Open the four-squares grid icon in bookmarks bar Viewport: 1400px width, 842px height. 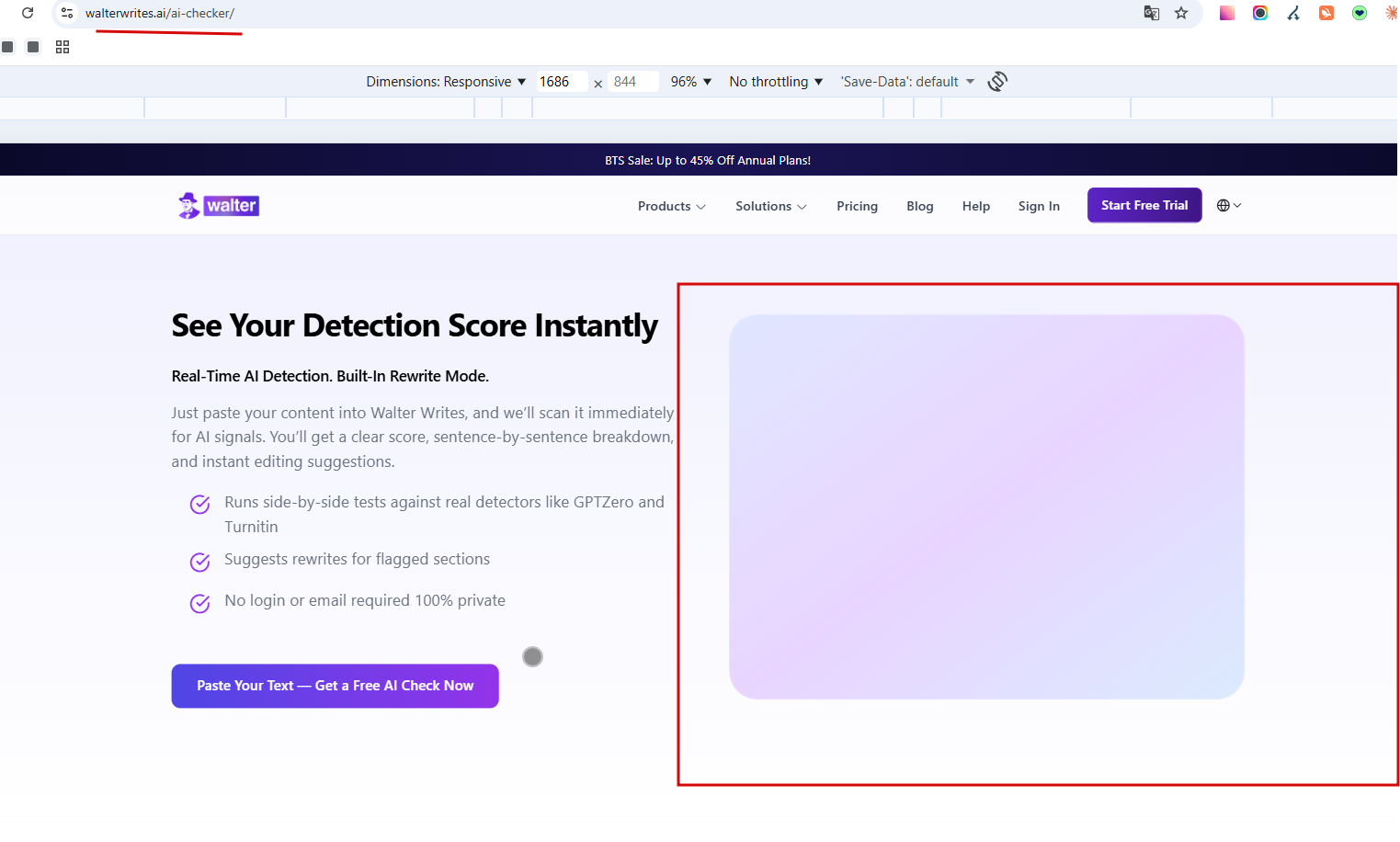pyautogui.click(x=63, y=47)
